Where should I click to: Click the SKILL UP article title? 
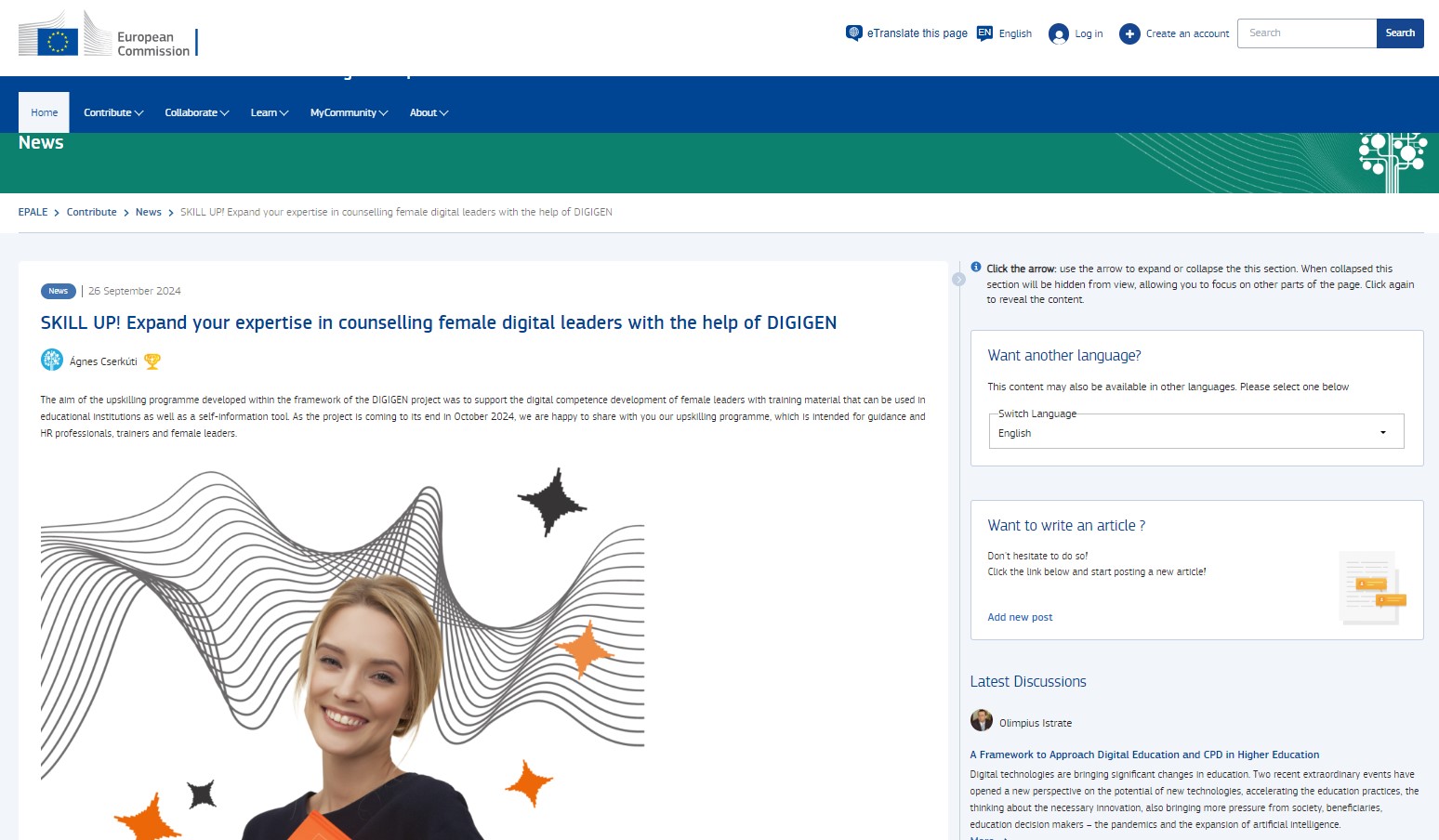point(439,322)
